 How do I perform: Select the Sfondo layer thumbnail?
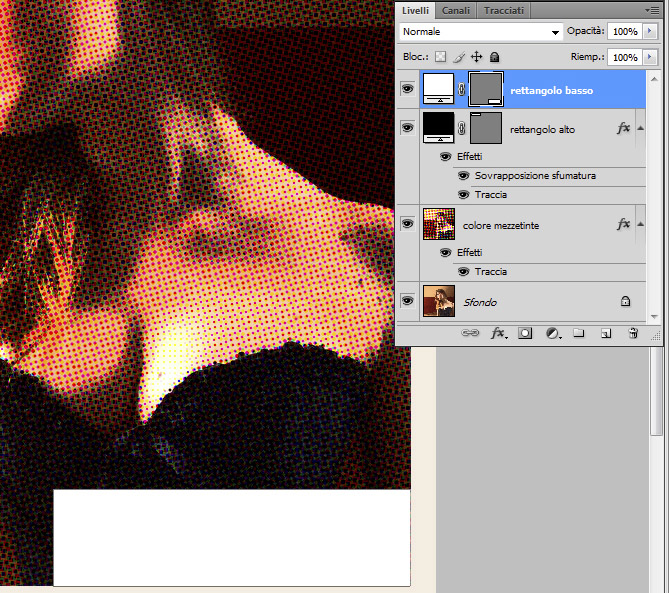[x=439, y=301]
